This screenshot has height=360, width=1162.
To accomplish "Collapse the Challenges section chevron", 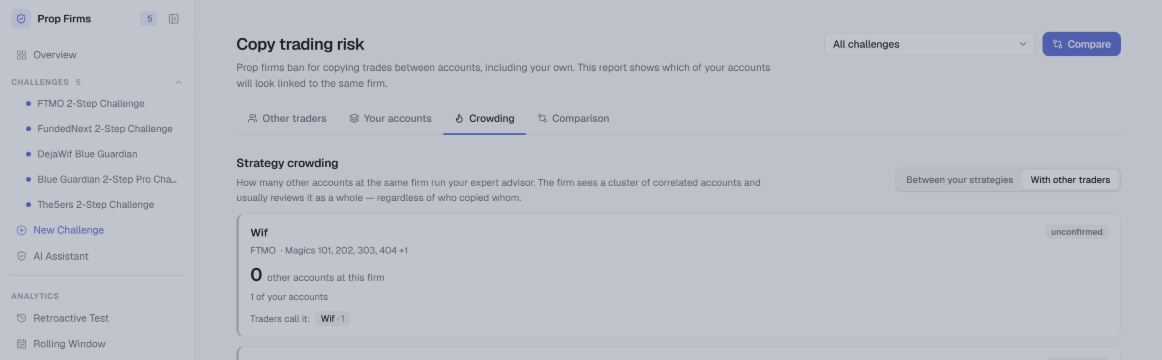I will (178, 82).
